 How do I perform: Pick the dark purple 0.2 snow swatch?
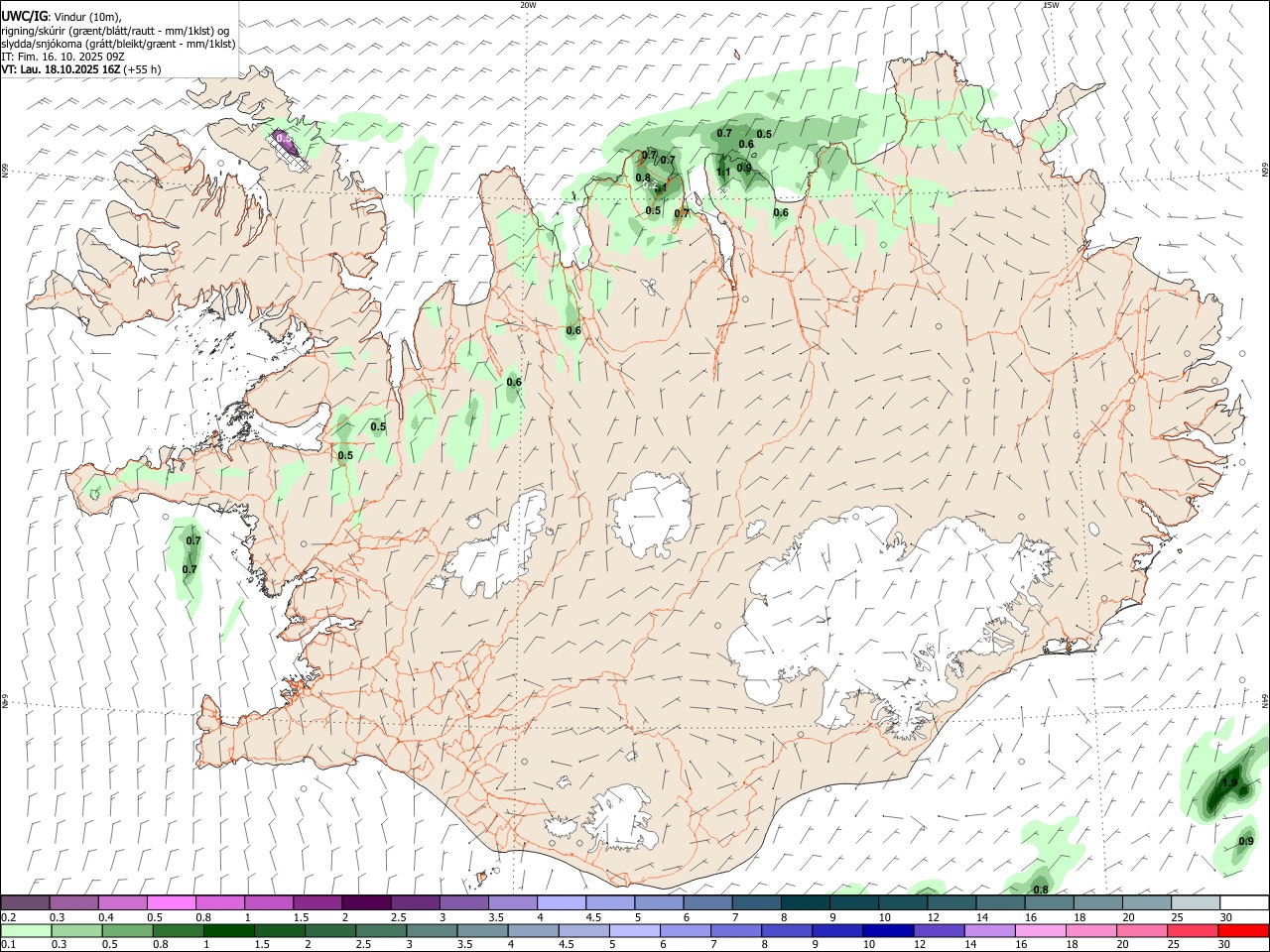tap(25, 903)
